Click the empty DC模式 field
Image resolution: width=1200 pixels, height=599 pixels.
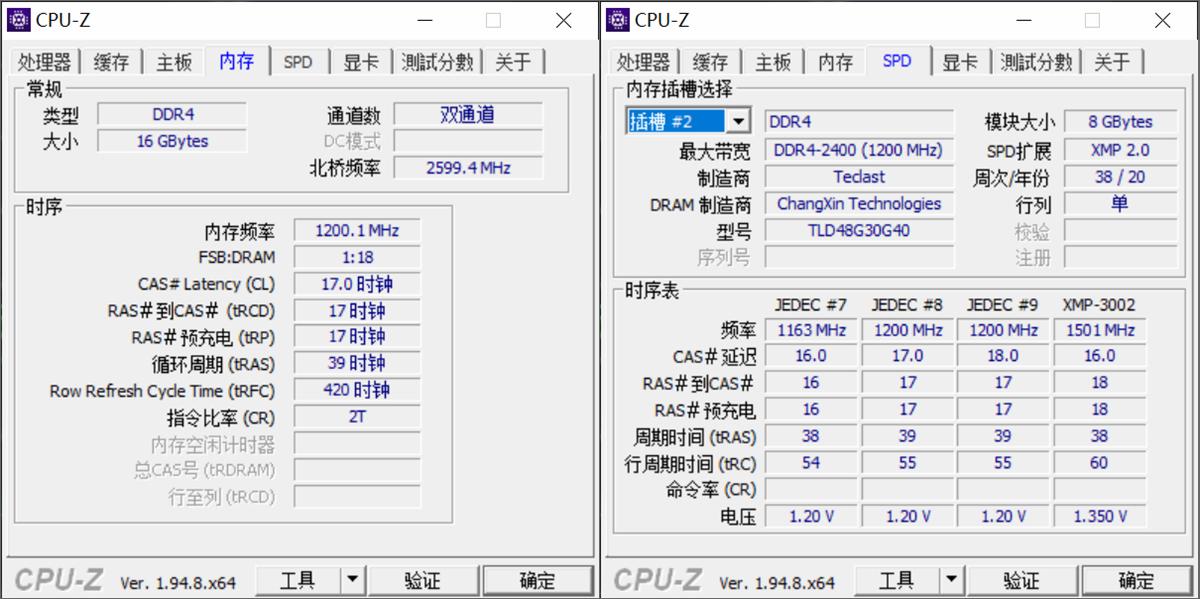coord(468,141)
